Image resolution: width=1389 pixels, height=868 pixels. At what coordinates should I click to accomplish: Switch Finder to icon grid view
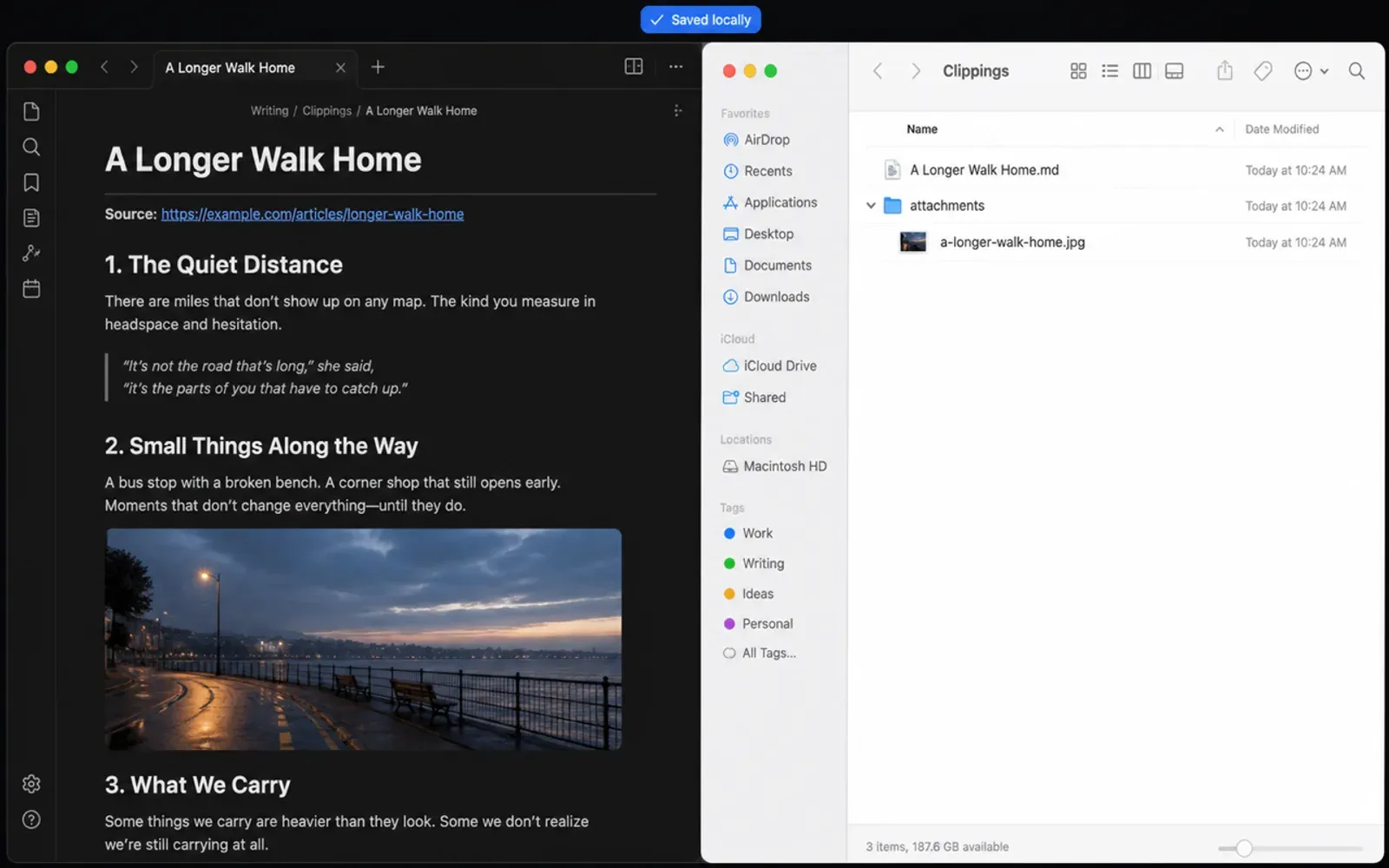(x=1078, y=71)
